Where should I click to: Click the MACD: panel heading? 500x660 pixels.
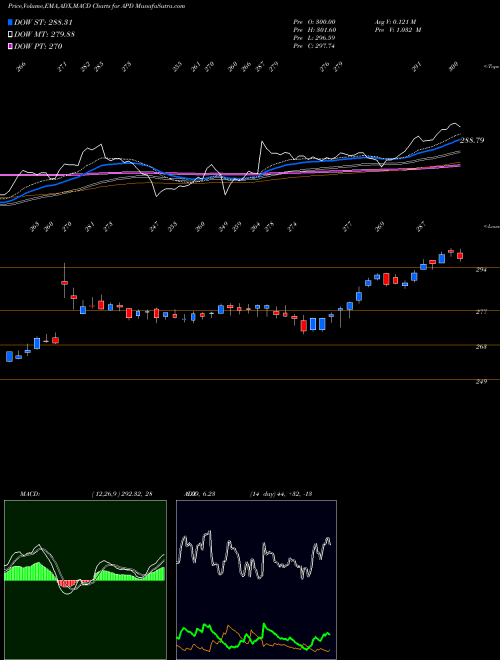(x=29, y=494)
